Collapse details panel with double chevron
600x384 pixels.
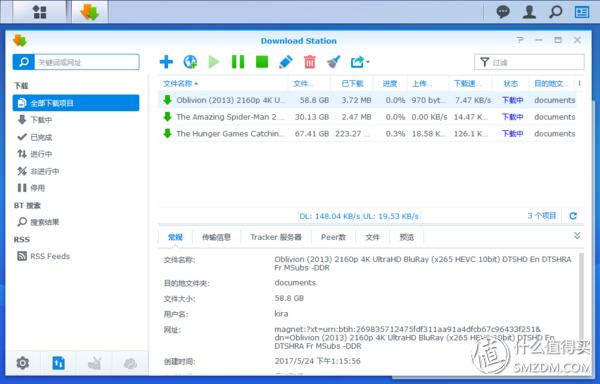pyautogui.click(x=577, y=236)
